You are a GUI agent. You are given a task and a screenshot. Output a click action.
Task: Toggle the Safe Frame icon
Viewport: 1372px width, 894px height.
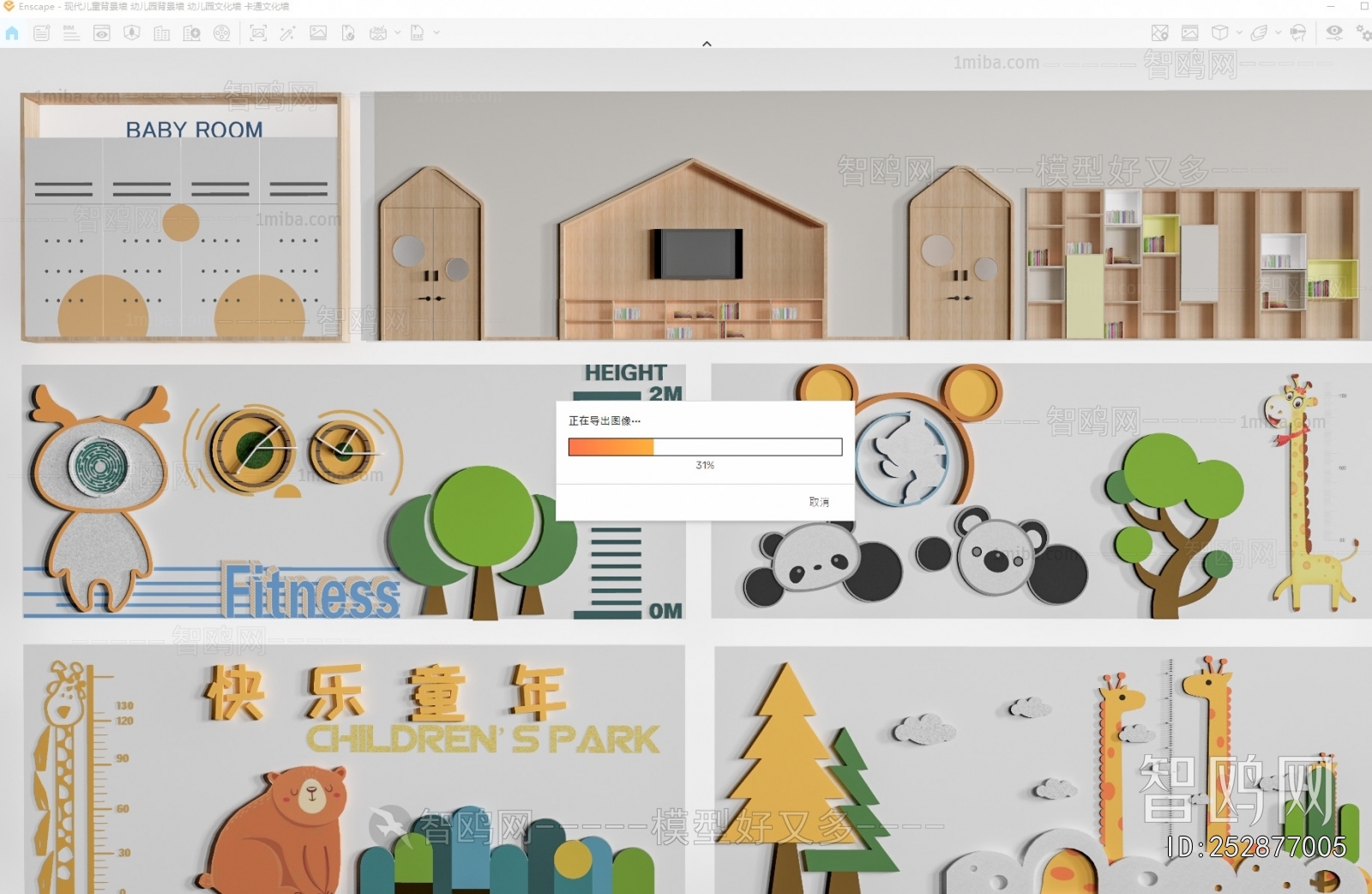click(1189, 33)
